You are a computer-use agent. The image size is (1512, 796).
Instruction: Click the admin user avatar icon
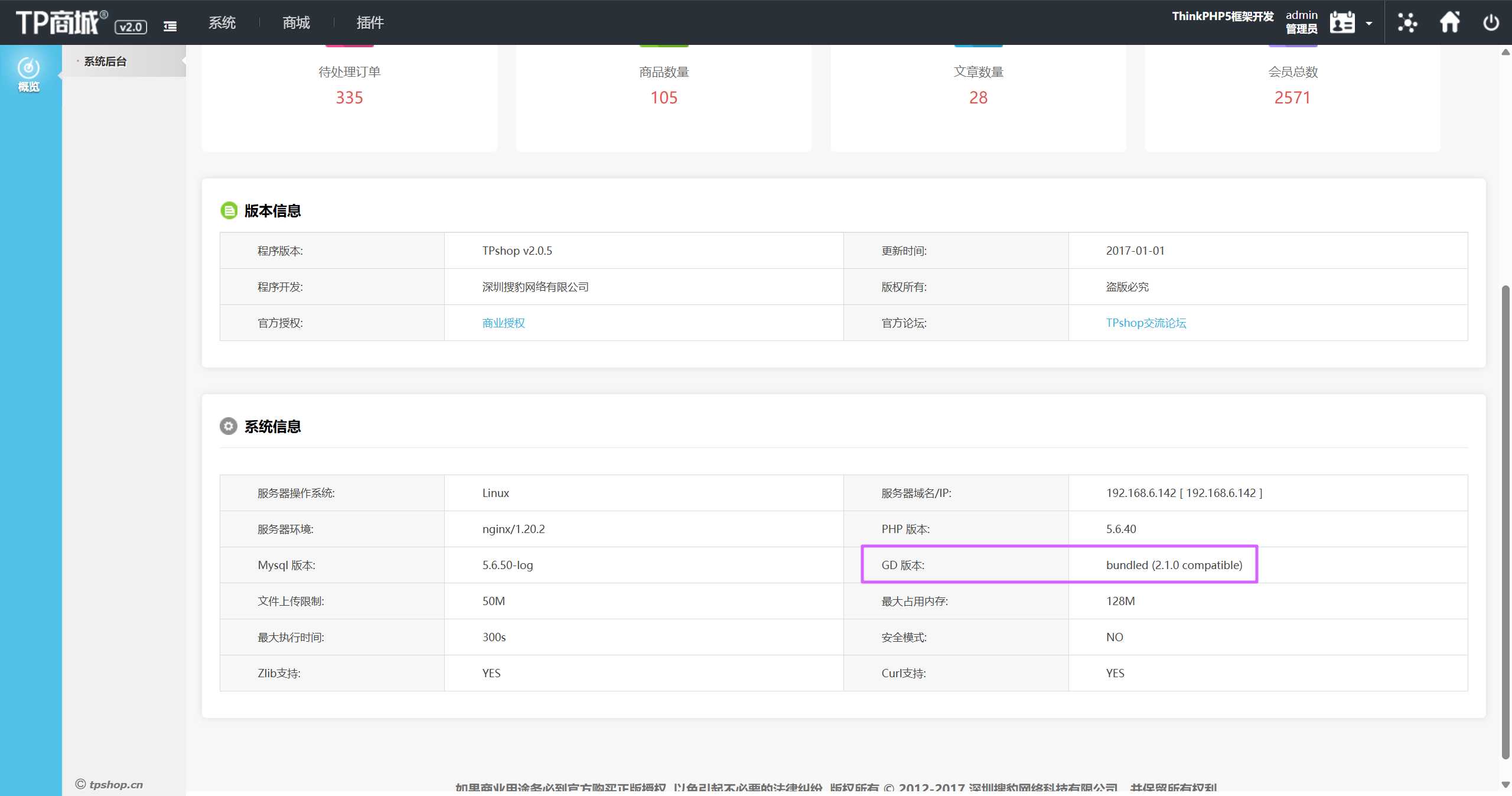[1342, 22]
